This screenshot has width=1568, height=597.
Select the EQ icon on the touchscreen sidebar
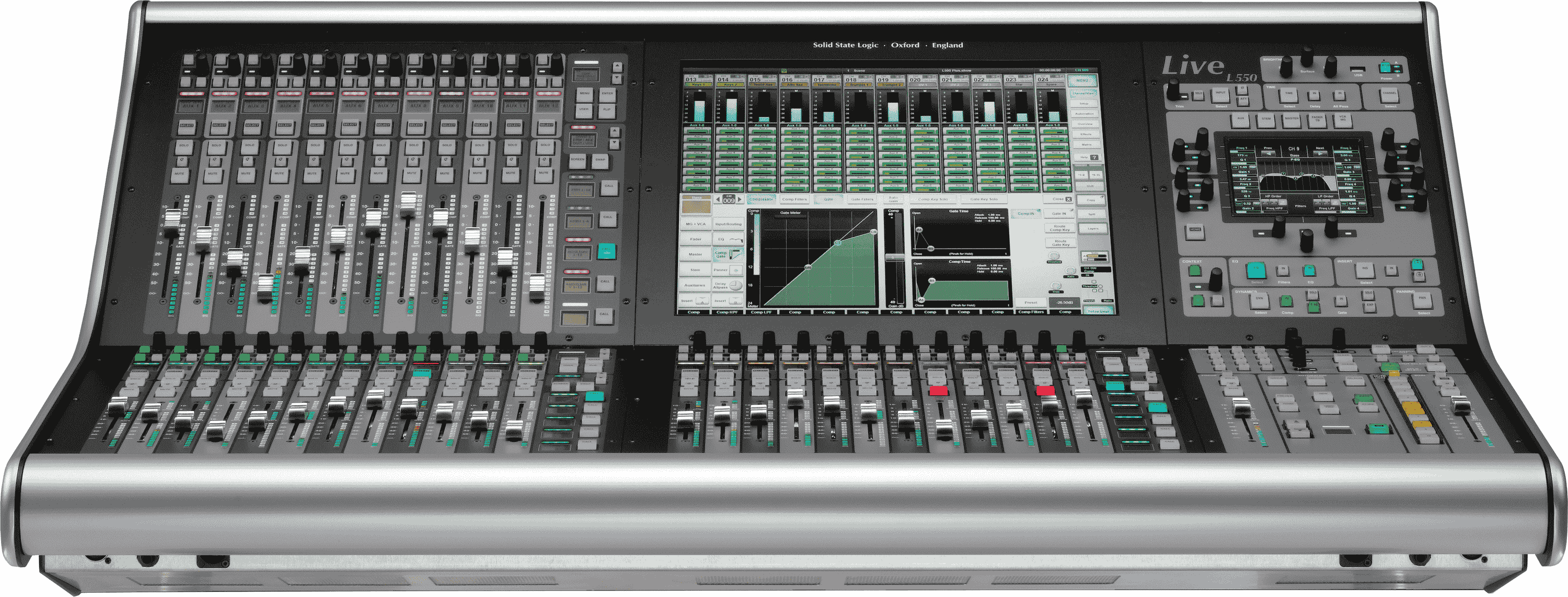(x=729, y=239)
